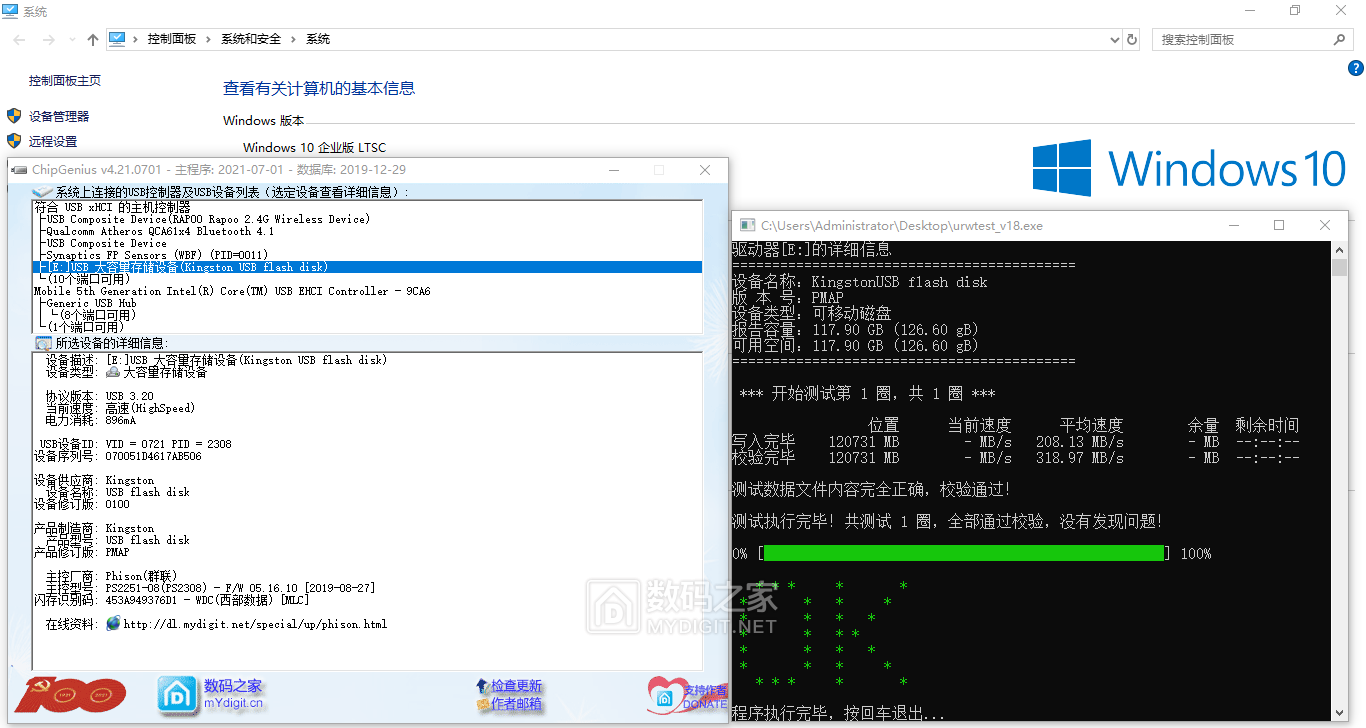Image resolution: width=1366 pixels, height=728 pixels.
Task: Click console 报告容量: 117.90 GB line
Action: tap(855, 330)
